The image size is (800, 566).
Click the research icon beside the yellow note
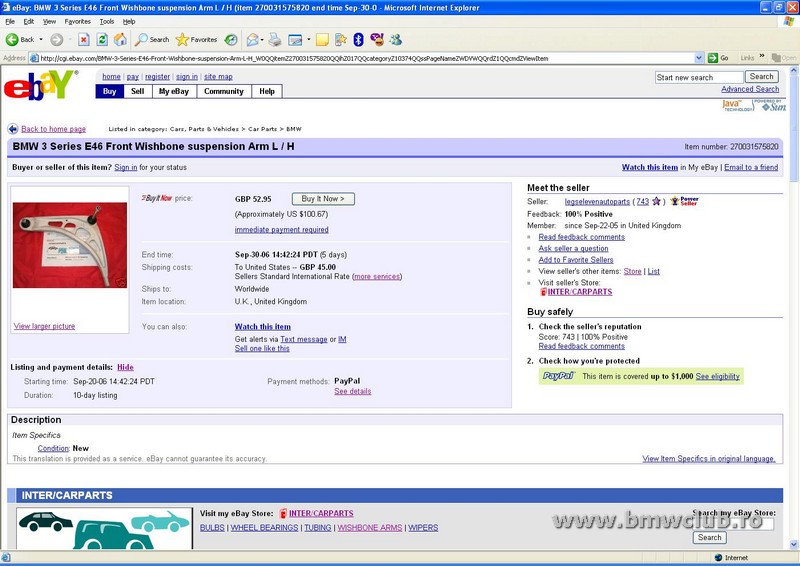click(341, 39)
